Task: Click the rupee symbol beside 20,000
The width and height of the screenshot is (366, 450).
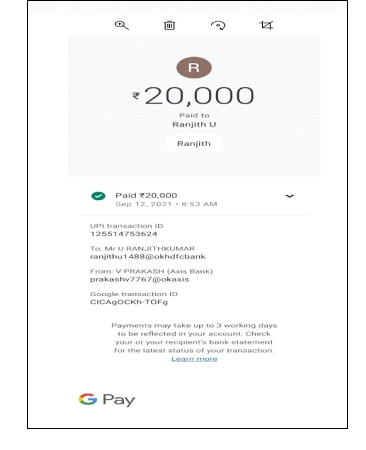Action: (x=136, y=96)
